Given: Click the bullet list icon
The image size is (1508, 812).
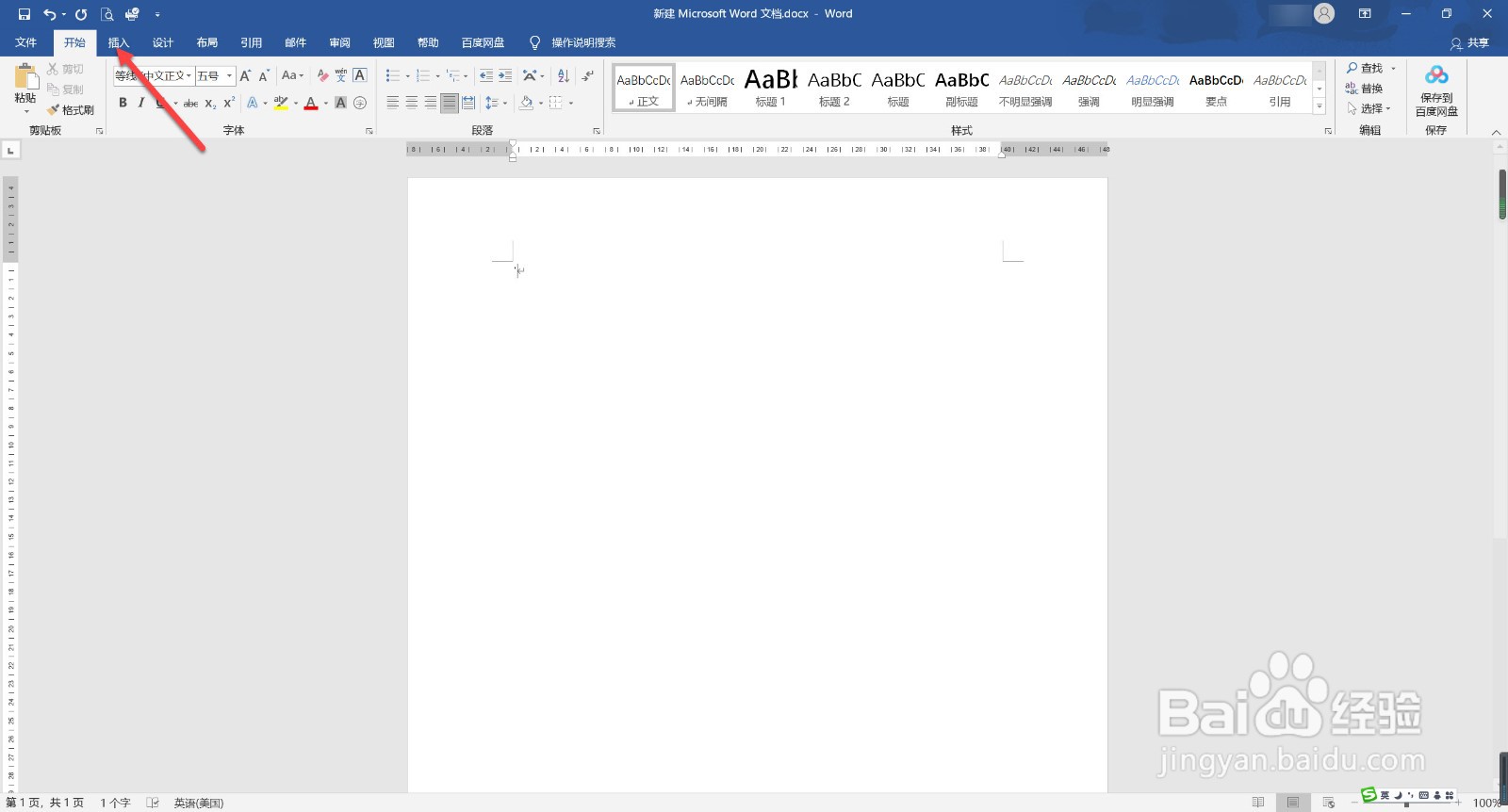Looking at the screenshot, I should click(393, 75).
